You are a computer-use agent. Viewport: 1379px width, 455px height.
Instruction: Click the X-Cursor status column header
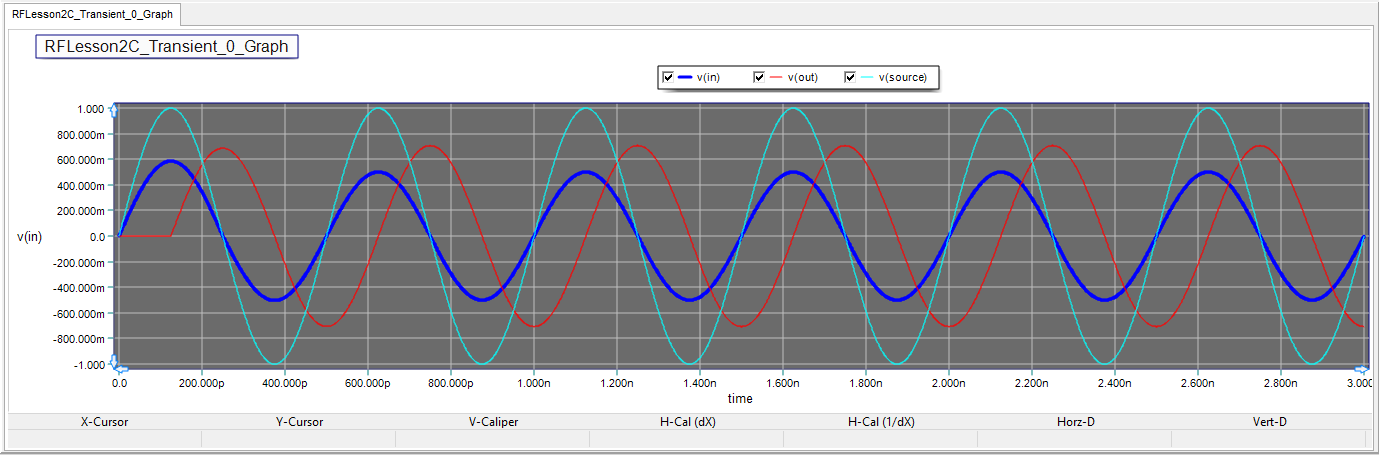104,422
